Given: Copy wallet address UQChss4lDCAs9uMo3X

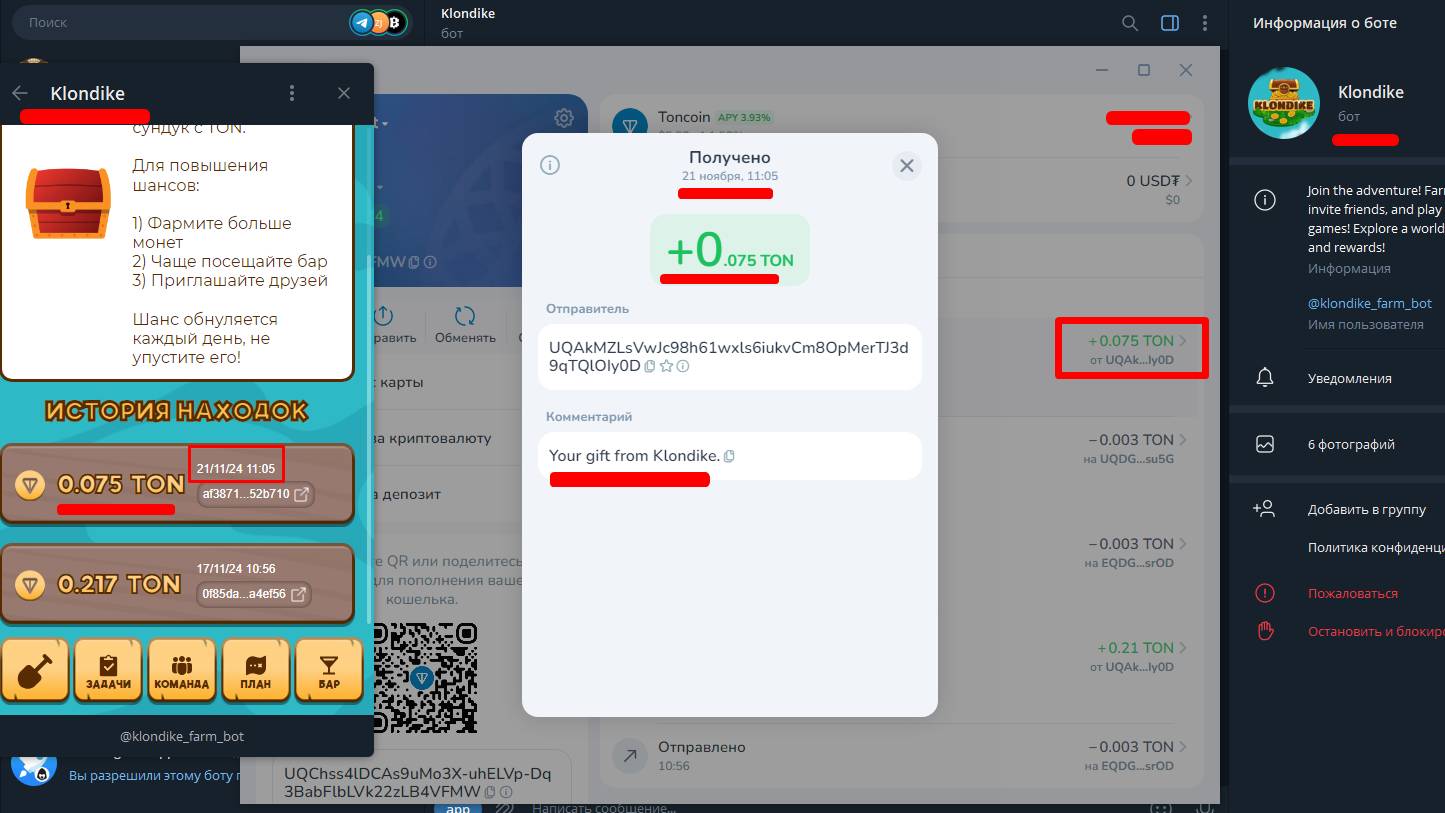Looking at the screenshot, I should [491, 791].
